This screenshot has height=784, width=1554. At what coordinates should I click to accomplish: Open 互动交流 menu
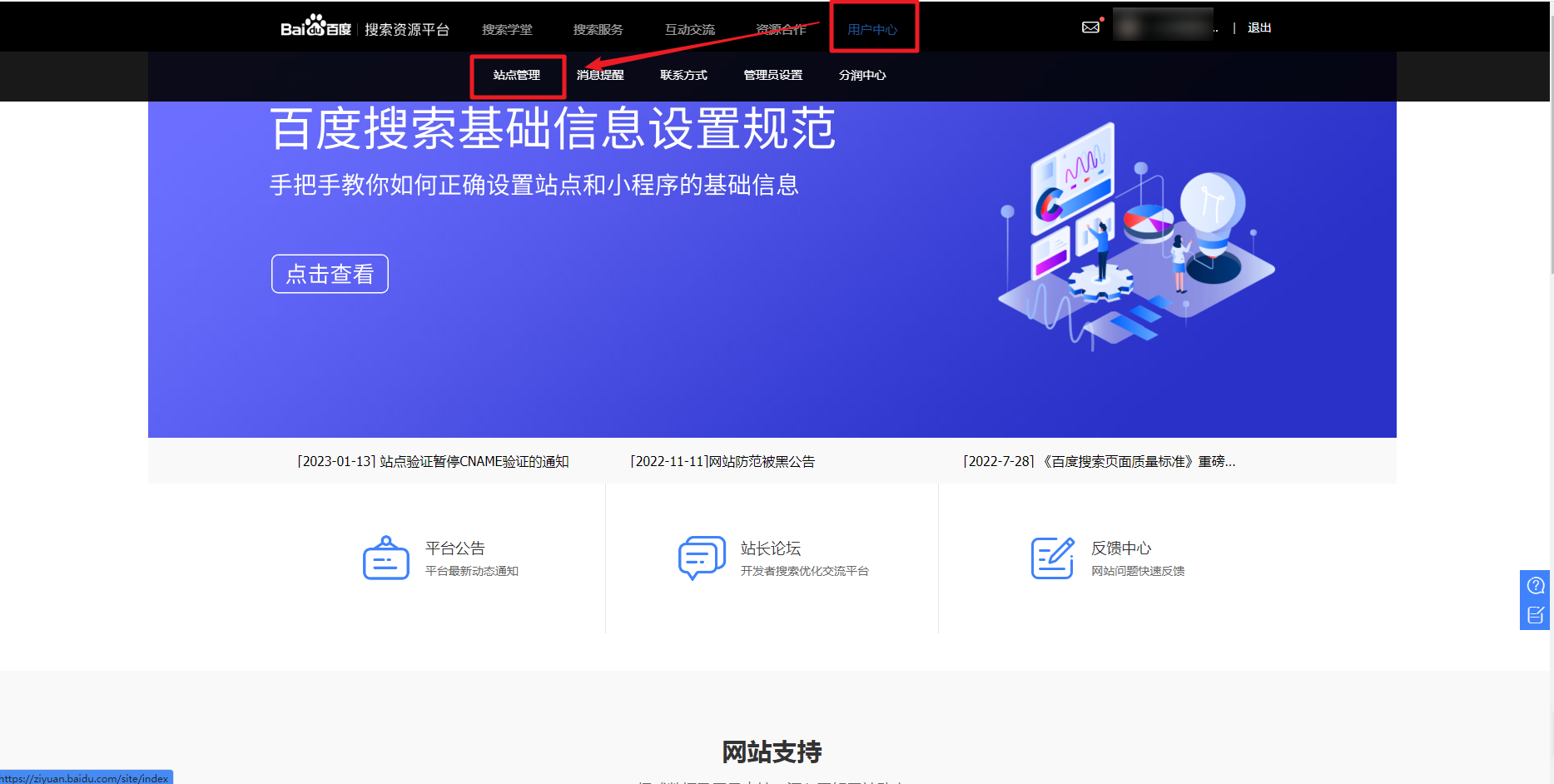pos(689,29)
